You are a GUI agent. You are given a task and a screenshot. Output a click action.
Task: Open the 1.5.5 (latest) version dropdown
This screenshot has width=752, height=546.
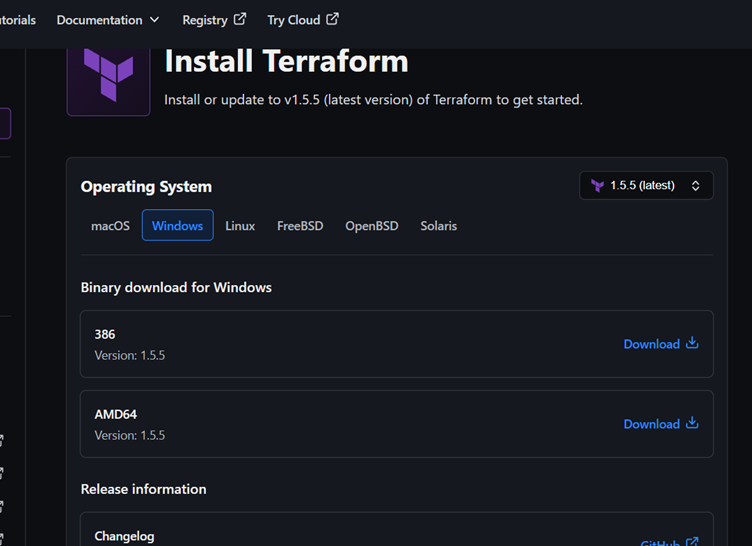coord(646,186)
